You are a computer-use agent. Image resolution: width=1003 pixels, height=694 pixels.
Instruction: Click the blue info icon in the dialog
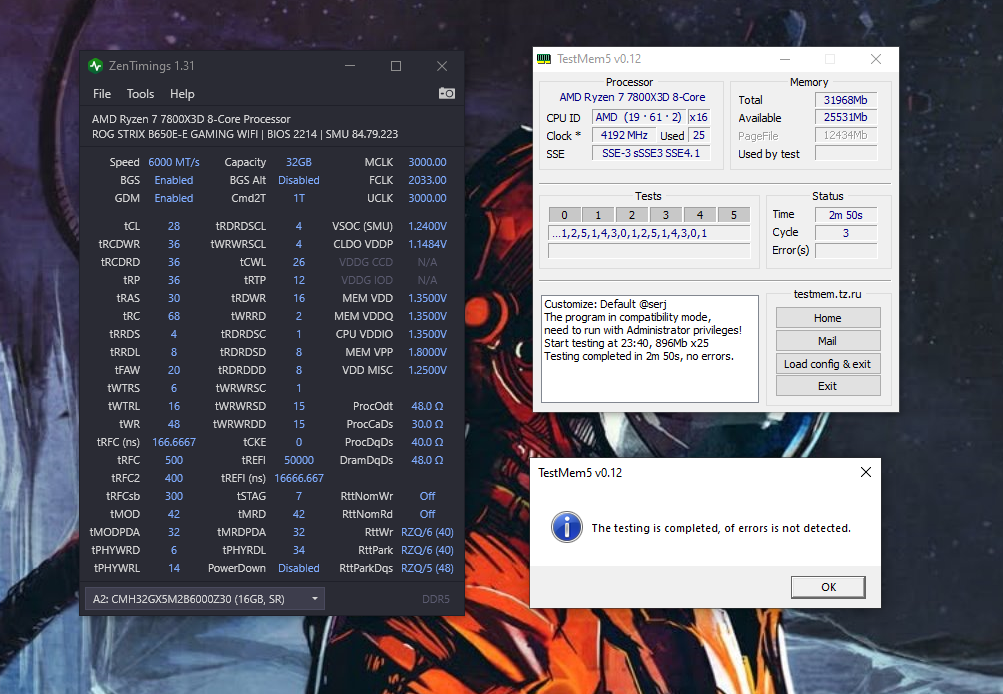coord(567,528)
